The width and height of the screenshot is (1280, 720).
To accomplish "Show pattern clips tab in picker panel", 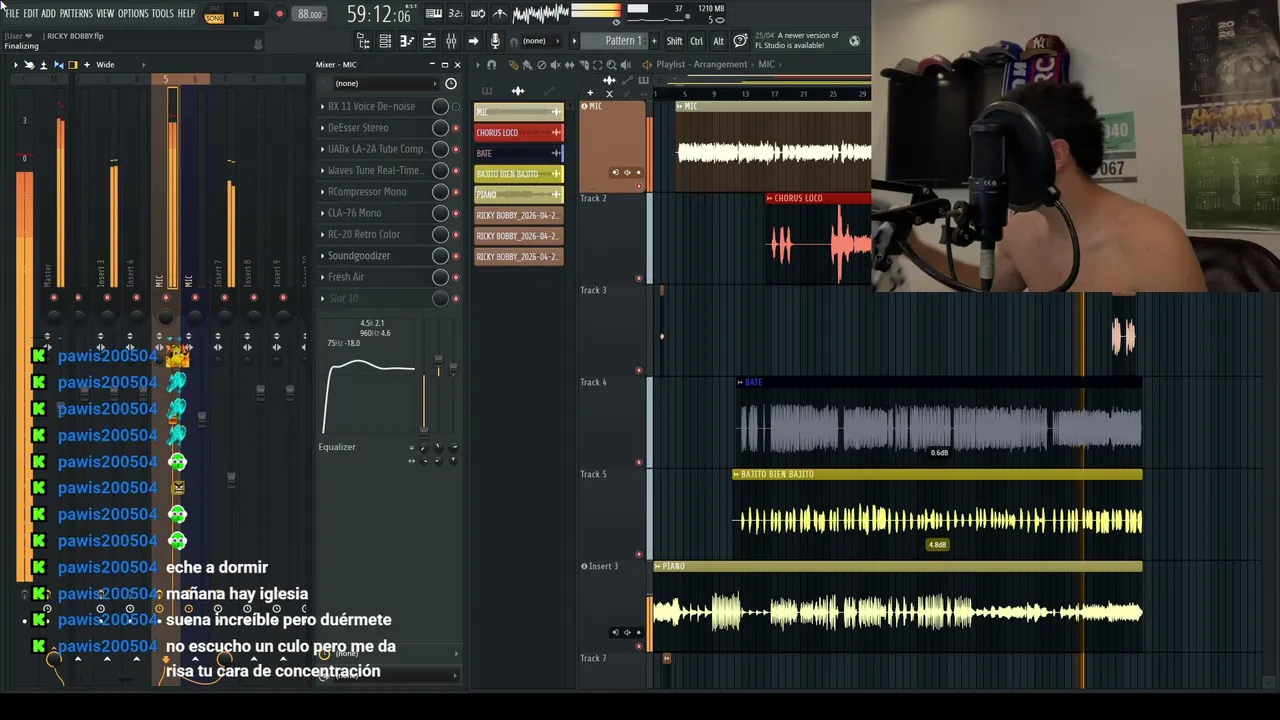I will 487,91.
